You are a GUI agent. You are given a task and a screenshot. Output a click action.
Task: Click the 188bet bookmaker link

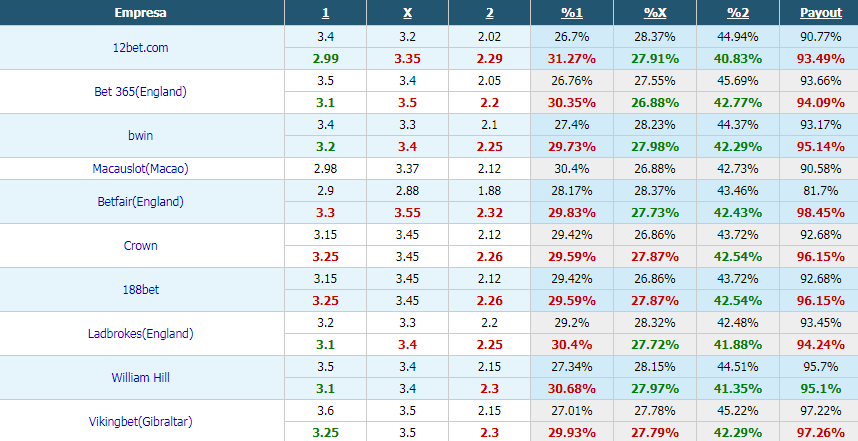141,289
